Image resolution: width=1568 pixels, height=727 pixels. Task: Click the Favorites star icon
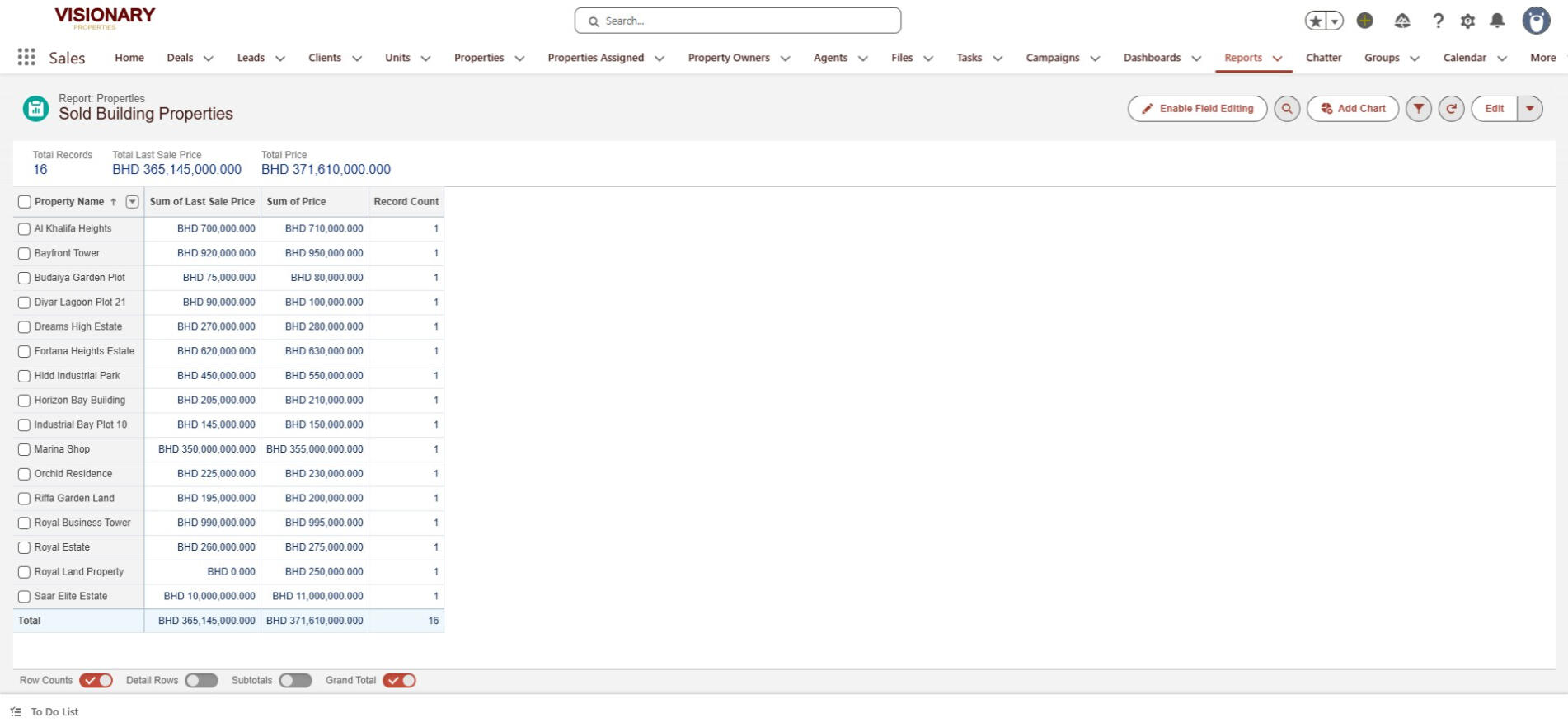1315,21
